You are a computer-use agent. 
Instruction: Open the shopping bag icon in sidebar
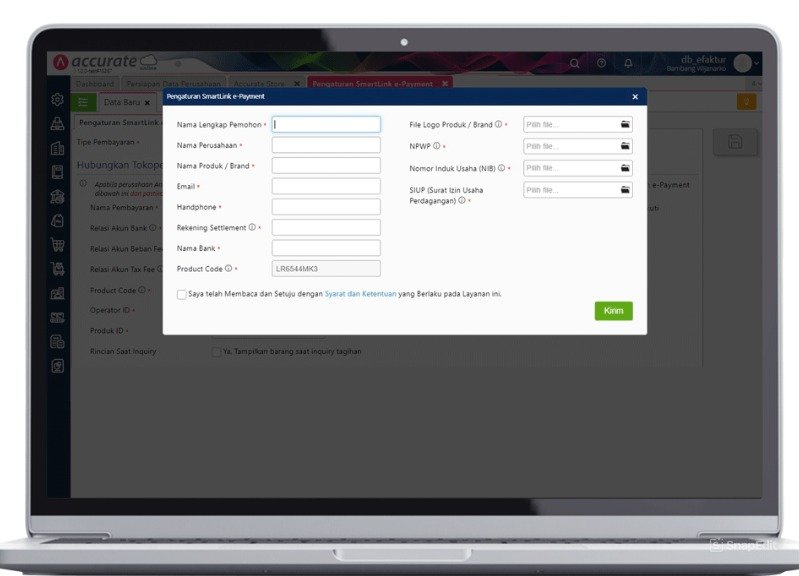click(x=58, y=220)
